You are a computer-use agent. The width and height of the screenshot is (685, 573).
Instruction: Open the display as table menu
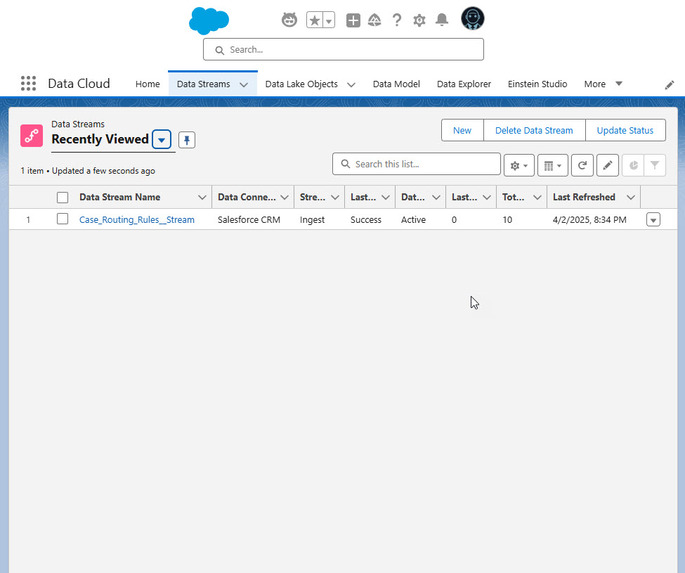[553, 165]
